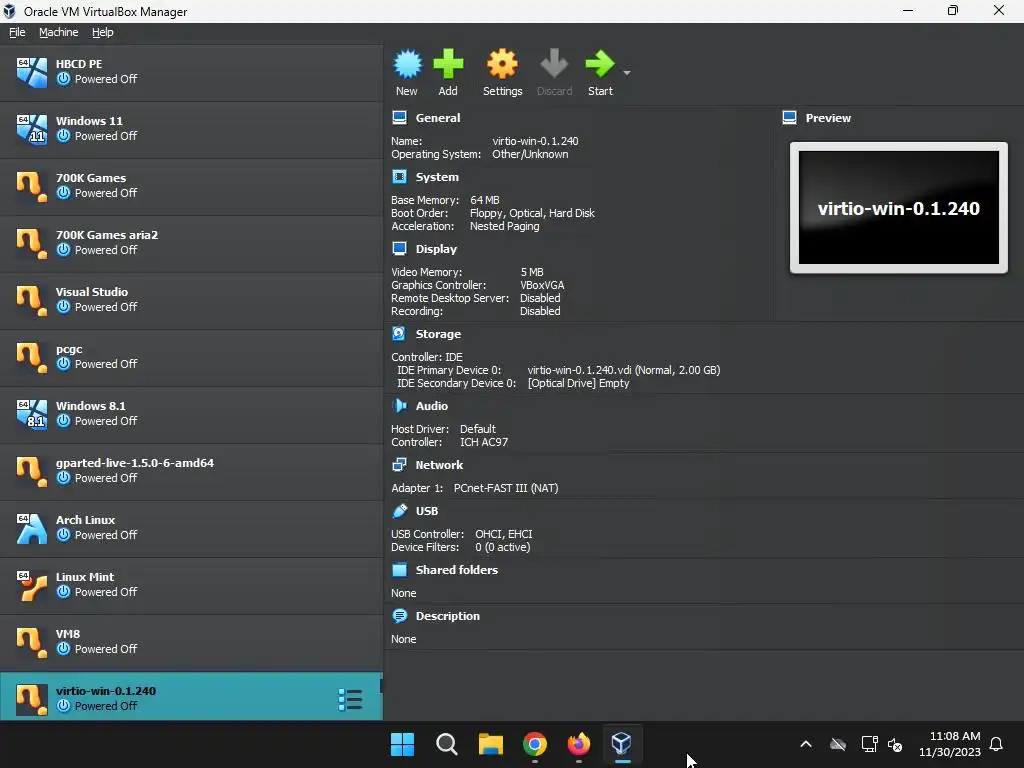
Task: Click the Description section icon
Action: (x=400, y=616)
